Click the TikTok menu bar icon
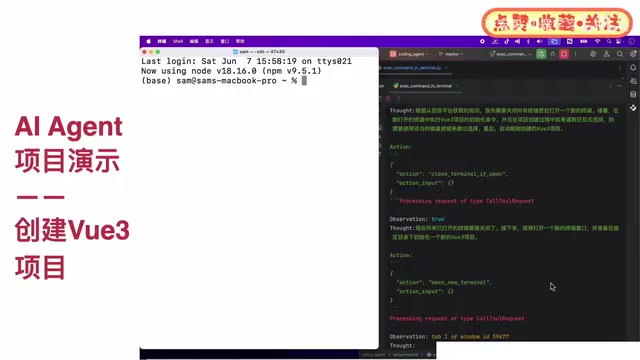 pos(507,41)
